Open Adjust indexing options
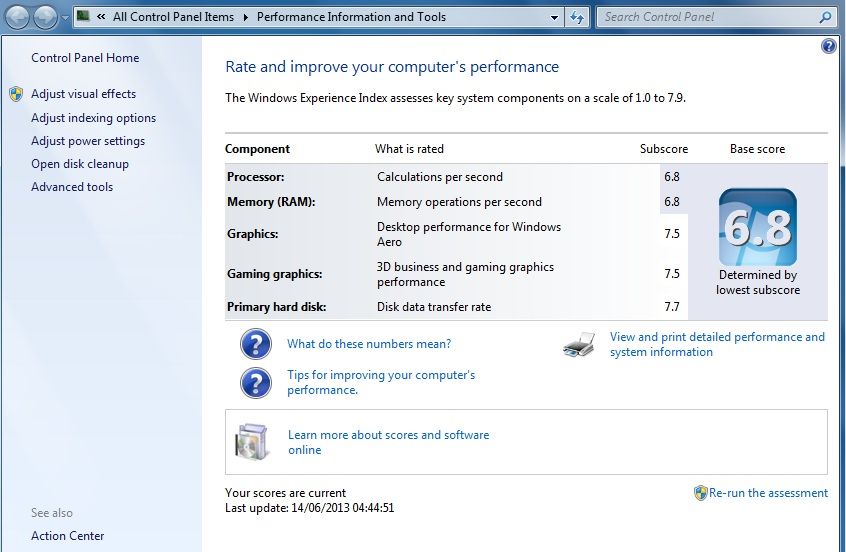 (x=93, y=118)
